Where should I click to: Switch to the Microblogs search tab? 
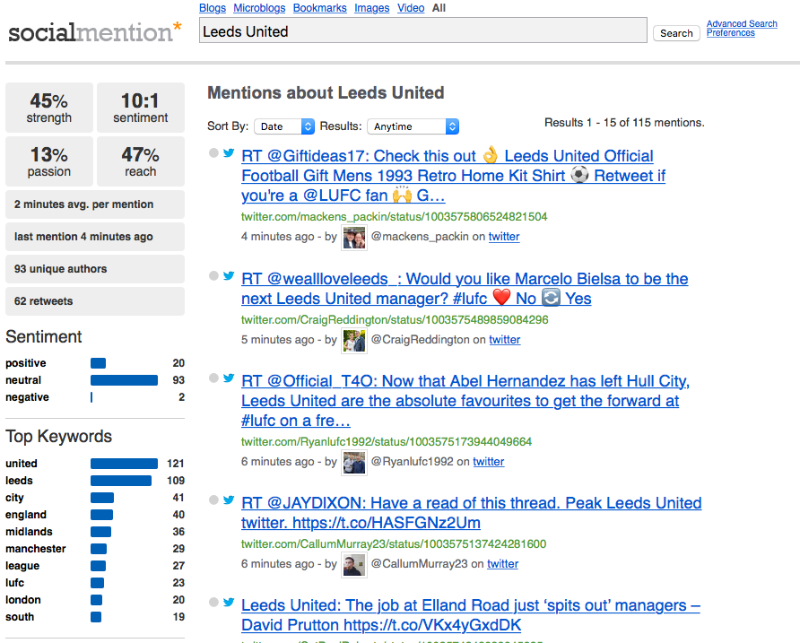pos(259,8)
